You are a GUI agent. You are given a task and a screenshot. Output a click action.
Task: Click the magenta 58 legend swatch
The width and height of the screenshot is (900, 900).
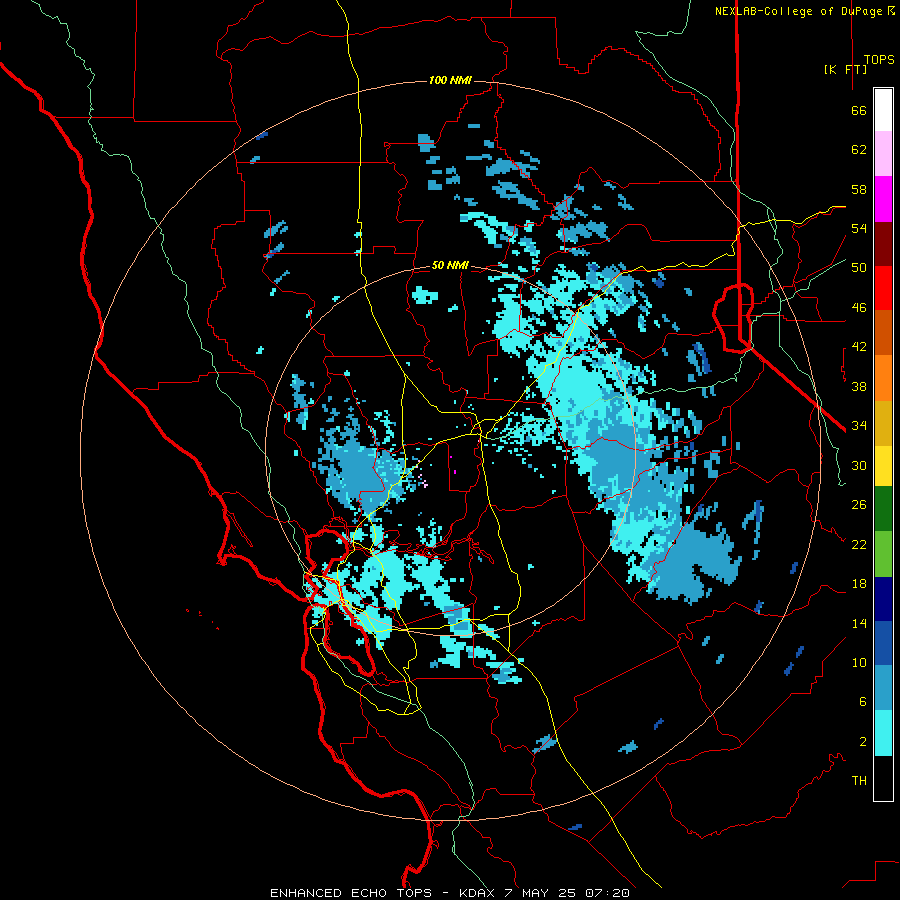tap(883, 199)
